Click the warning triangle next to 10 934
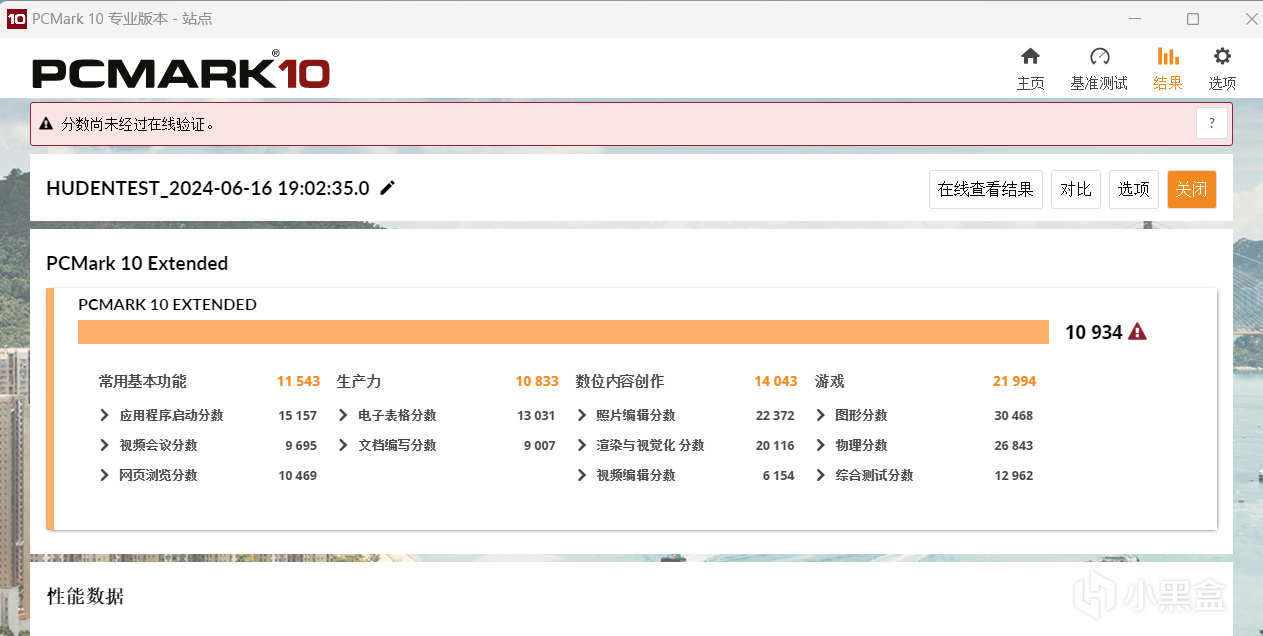The width and height of the screenshot is (1263, 636). click(x=1137, y=332)
